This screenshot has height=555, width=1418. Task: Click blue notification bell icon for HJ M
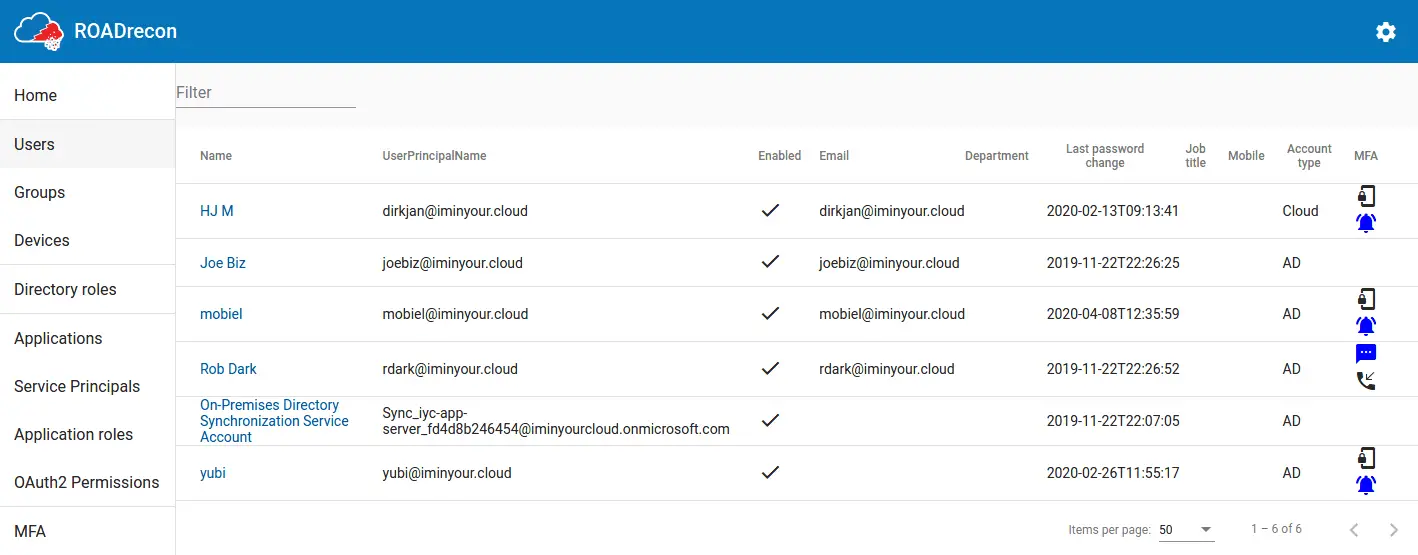tap(1366, 223)
